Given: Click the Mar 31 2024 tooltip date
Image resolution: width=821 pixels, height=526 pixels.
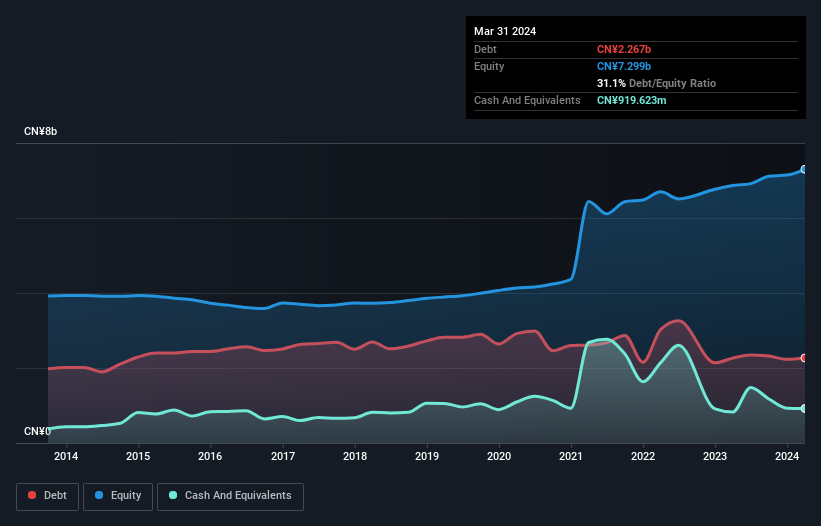Looking at the screenshot, I should click(x=505, y=31).
